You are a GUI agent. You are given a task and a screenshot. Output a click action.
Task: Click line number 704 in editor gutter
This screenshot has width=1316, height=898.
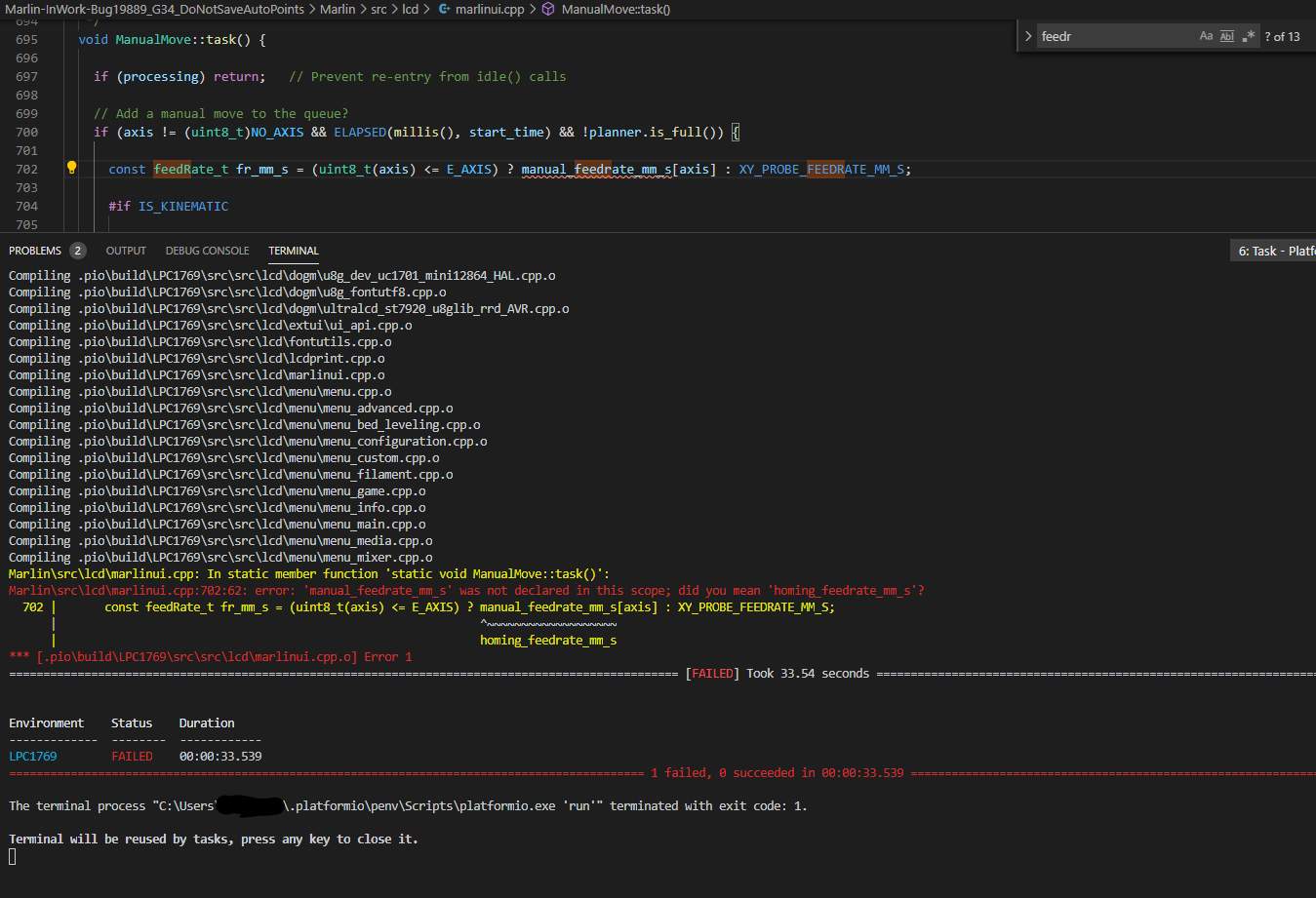pyautogui.click(x=27, y=206)
